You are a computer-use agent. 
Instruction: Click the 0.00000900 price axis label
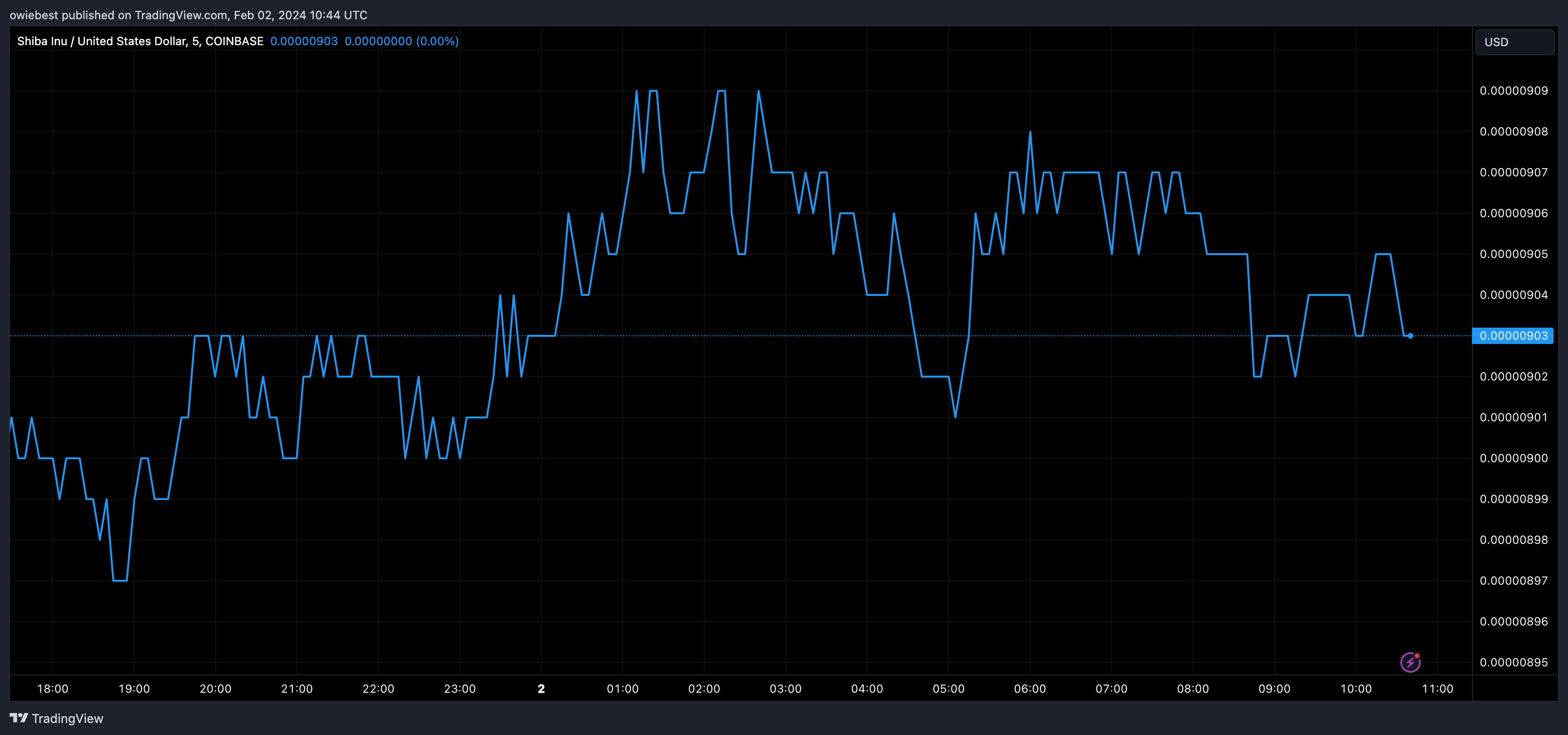pyautogui.click(x=1513, y=458)
